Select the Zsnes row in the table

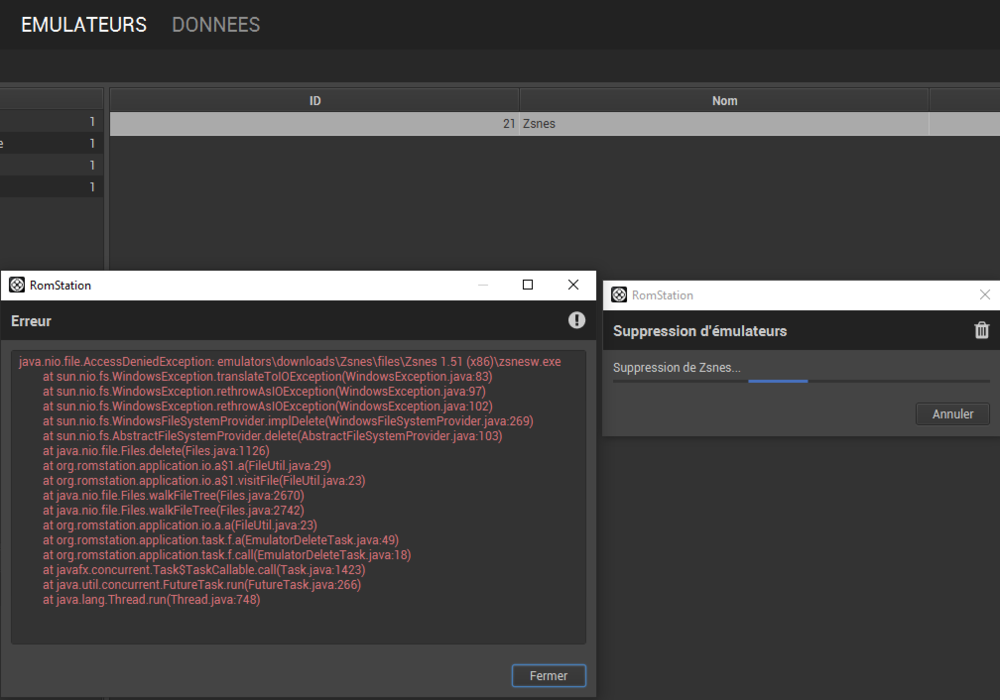[554, 124]
